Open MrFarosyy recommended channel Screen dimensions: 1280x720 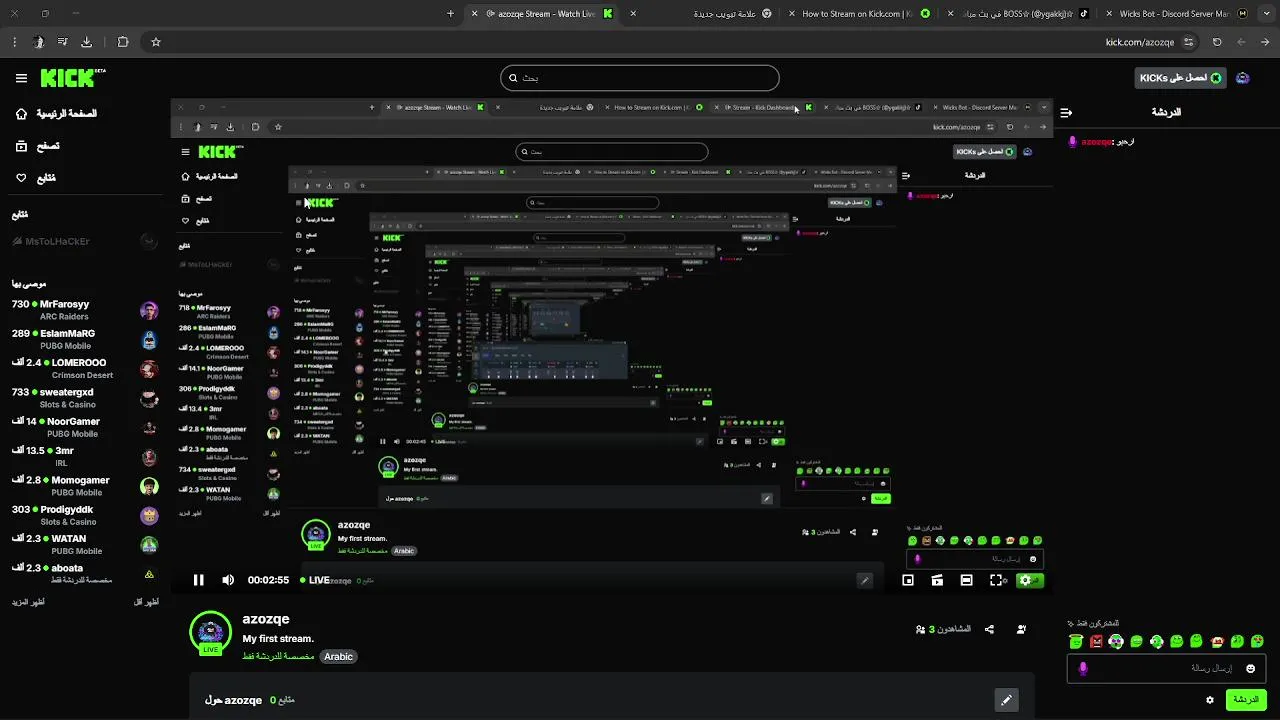[85, 310]
